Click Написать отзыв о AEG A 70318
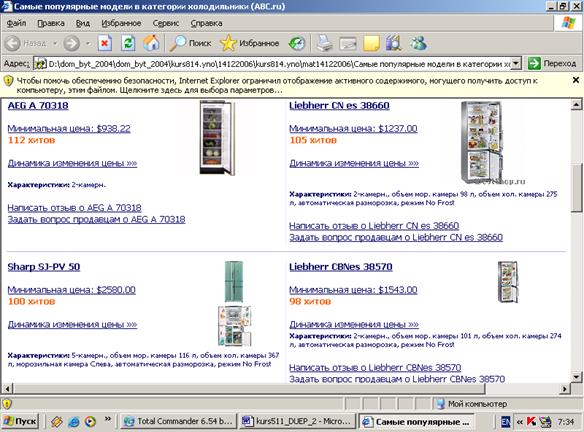584x432 pixels. 74,208
